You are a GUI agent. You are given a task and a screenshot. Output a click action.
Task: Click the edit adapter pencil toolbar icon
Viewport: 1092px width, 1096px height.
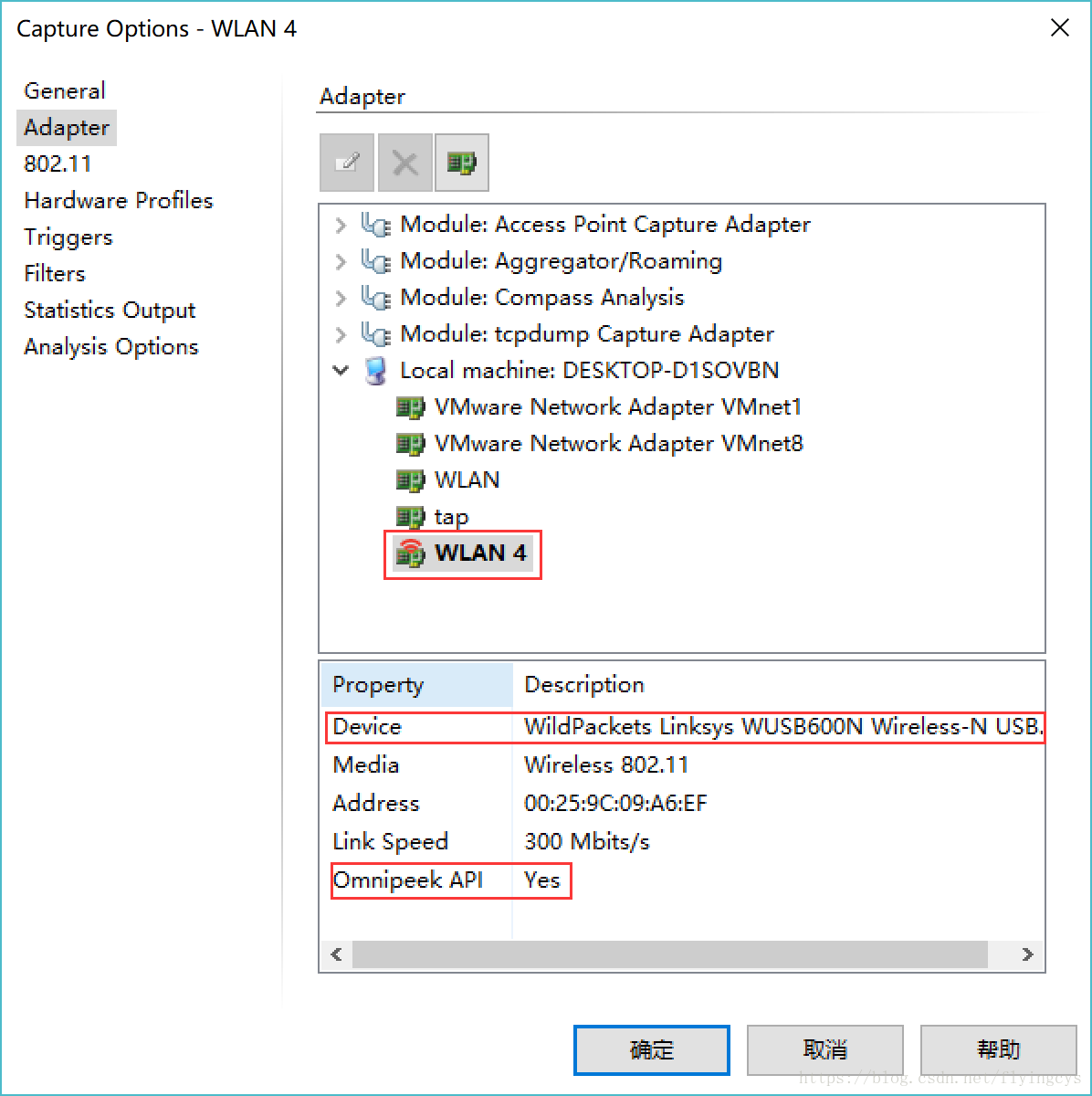click(x=347, y=163)
